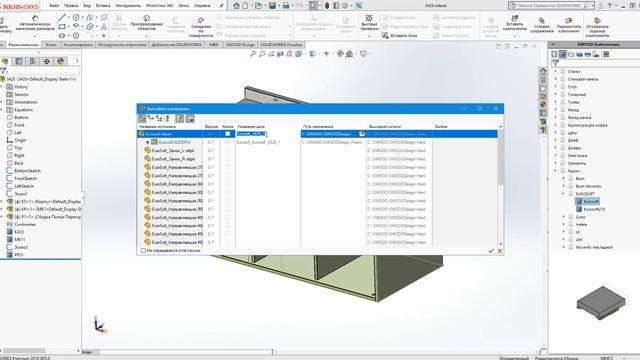Enable the 'Не спрашивать в этой сессии' checkbox
The image size is (640, 360).
point(143,251)
